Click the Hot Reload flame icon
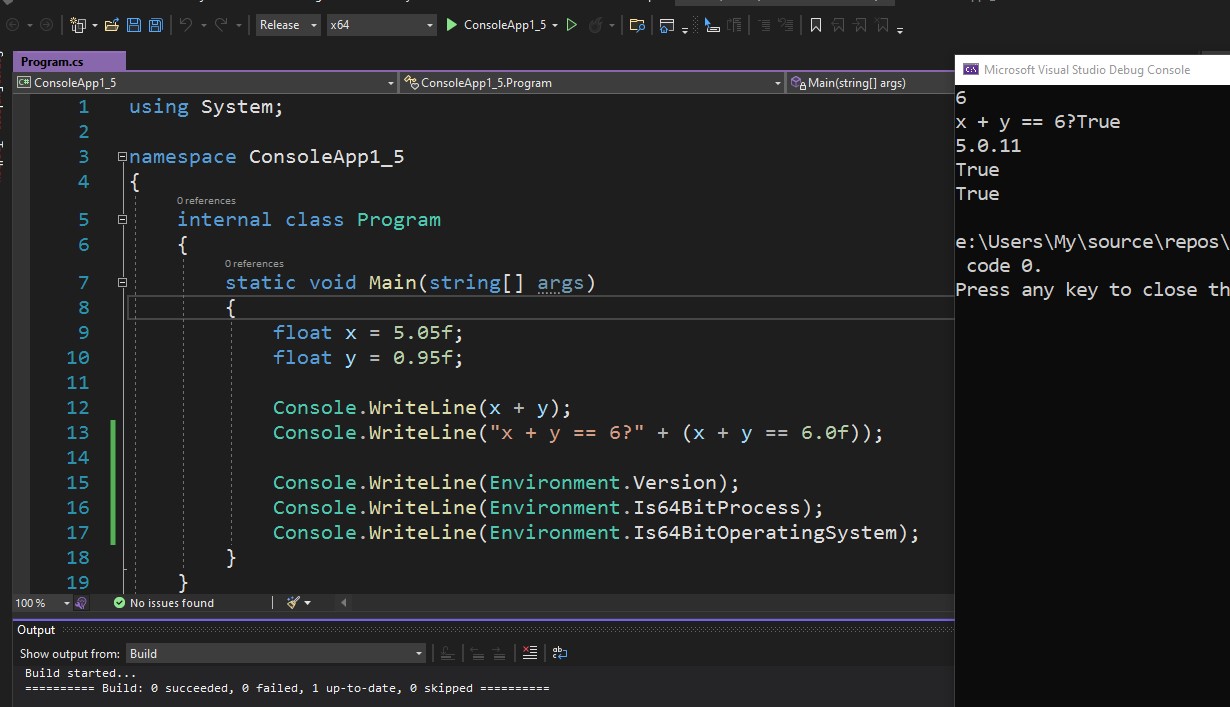Image resolution: width=1230 pixels, height=707 pixels. [597, 25]
